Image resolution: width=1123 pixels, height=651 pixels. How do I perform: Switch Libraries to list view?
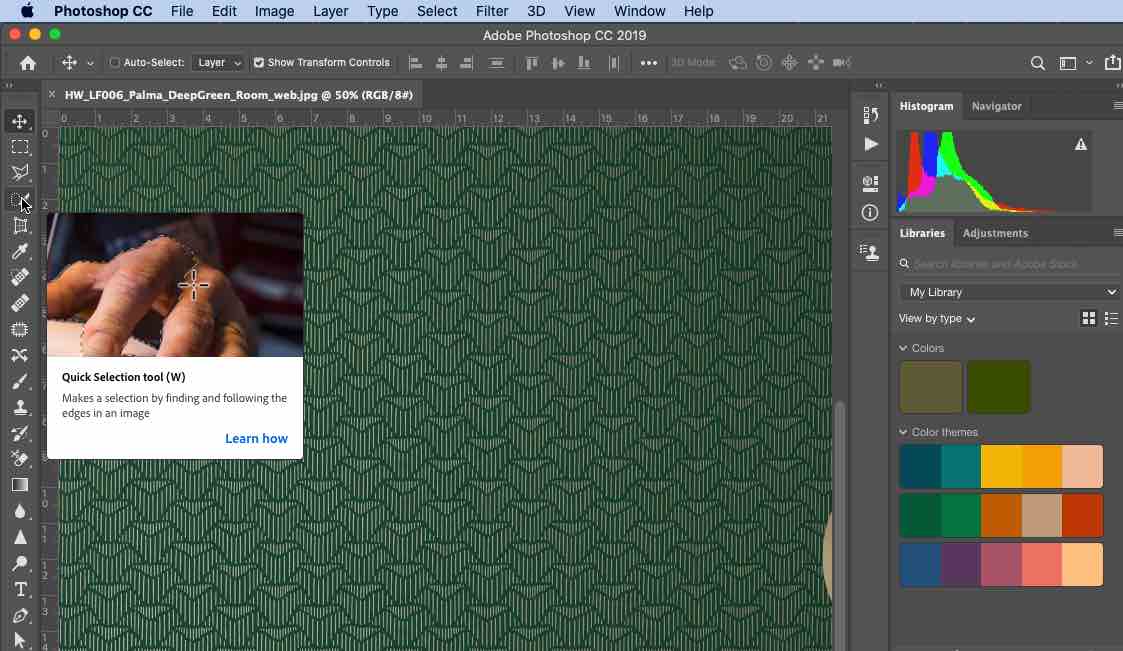click(1111, 318)
